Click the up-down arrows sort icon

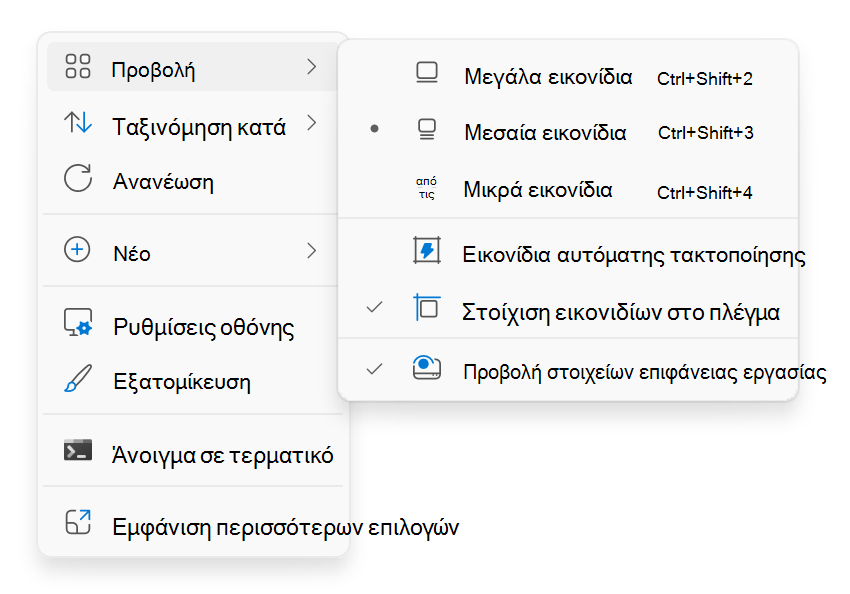[x=78, y=123]
